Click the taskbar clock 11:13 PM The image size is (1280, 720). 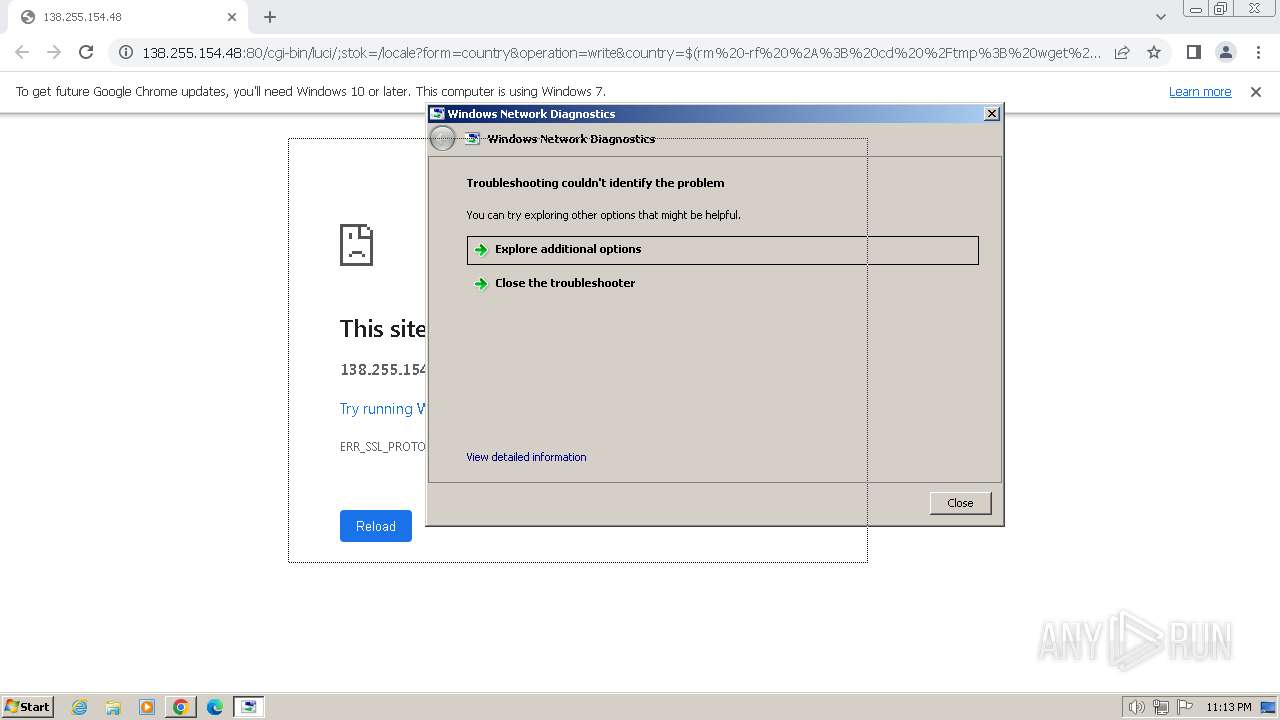[x=1229, y=707]
